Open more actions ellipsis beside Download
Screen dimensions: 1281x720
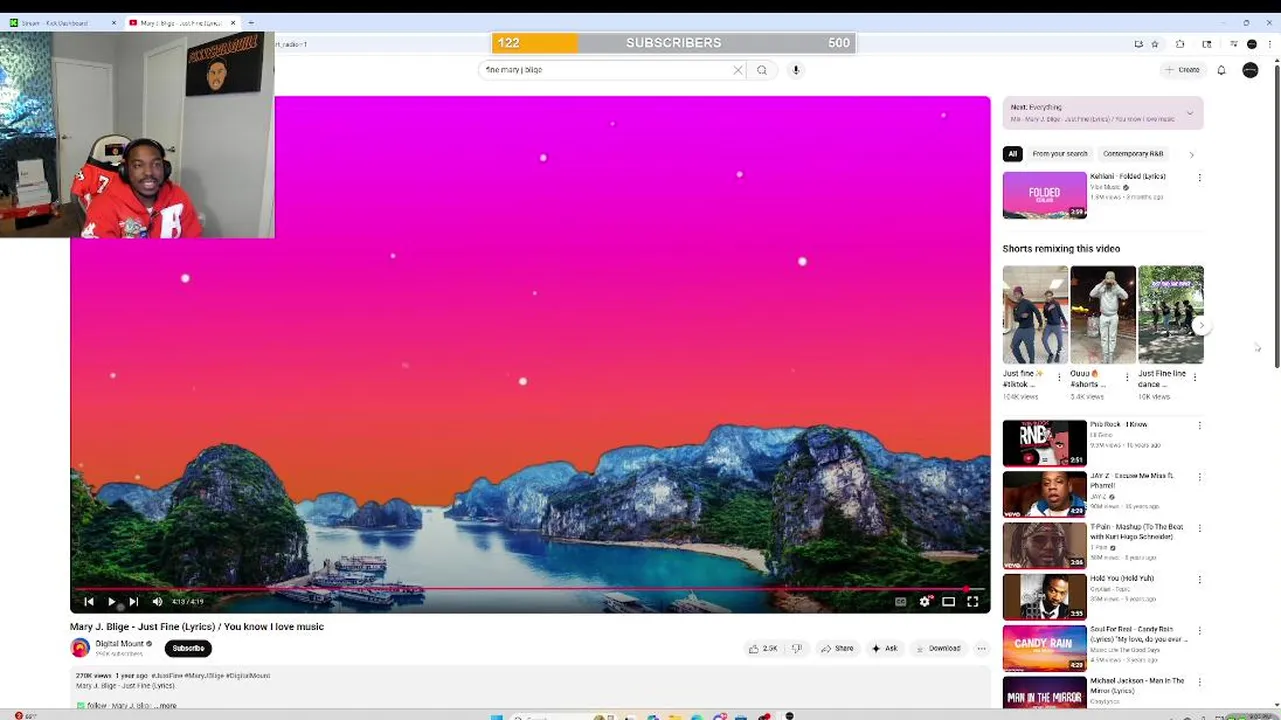click(x=981, y=648)
